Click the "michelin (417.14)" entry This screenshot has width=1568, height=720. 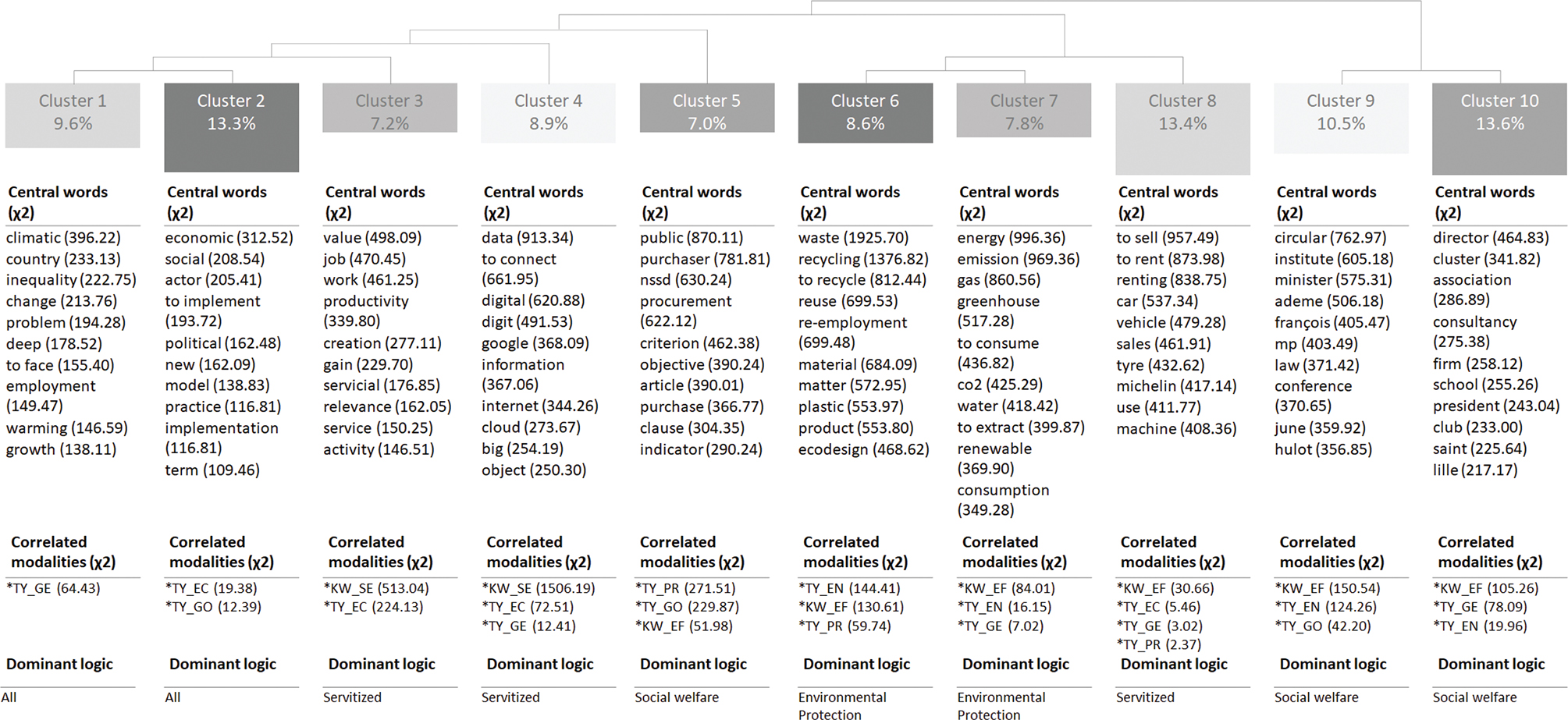pos(1175,386)
